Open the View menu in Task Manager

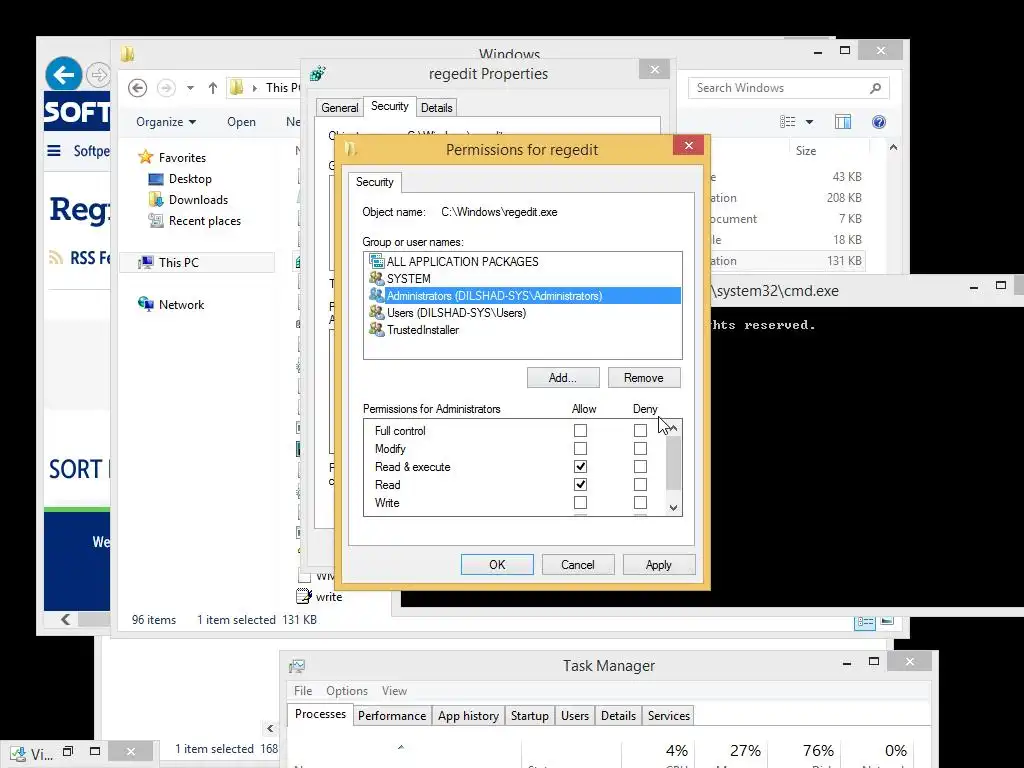point(394,691)
